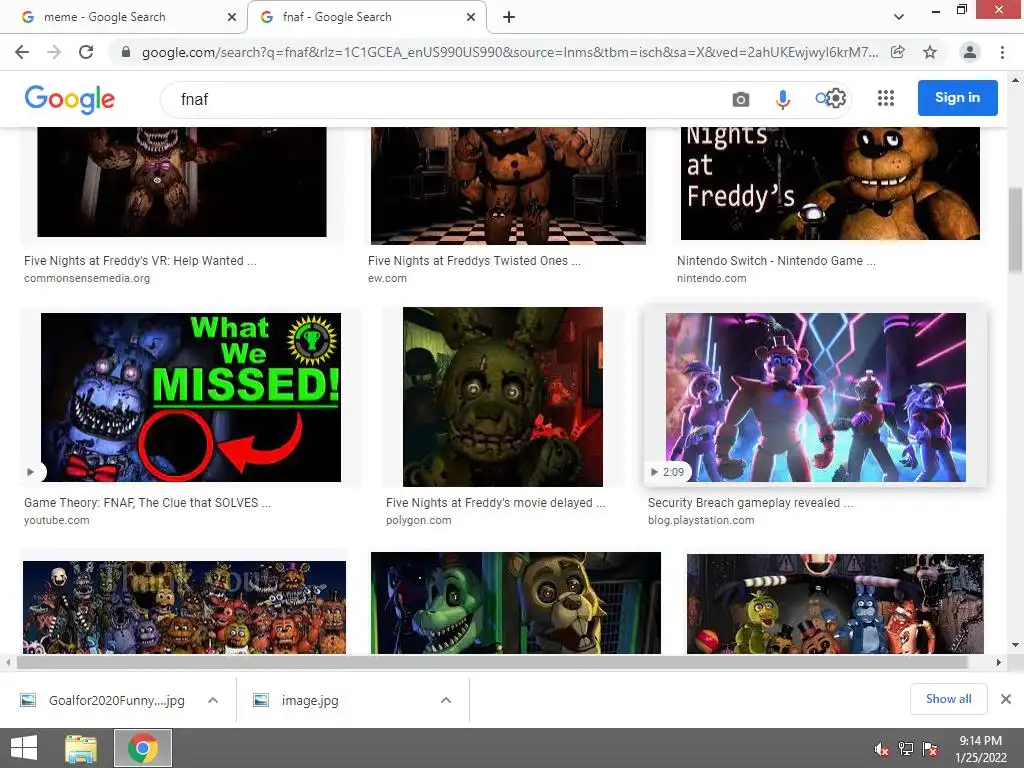Click the lock icon in address bar
The width and height of the screenshot is (1024, 768).
coord(126,52)
